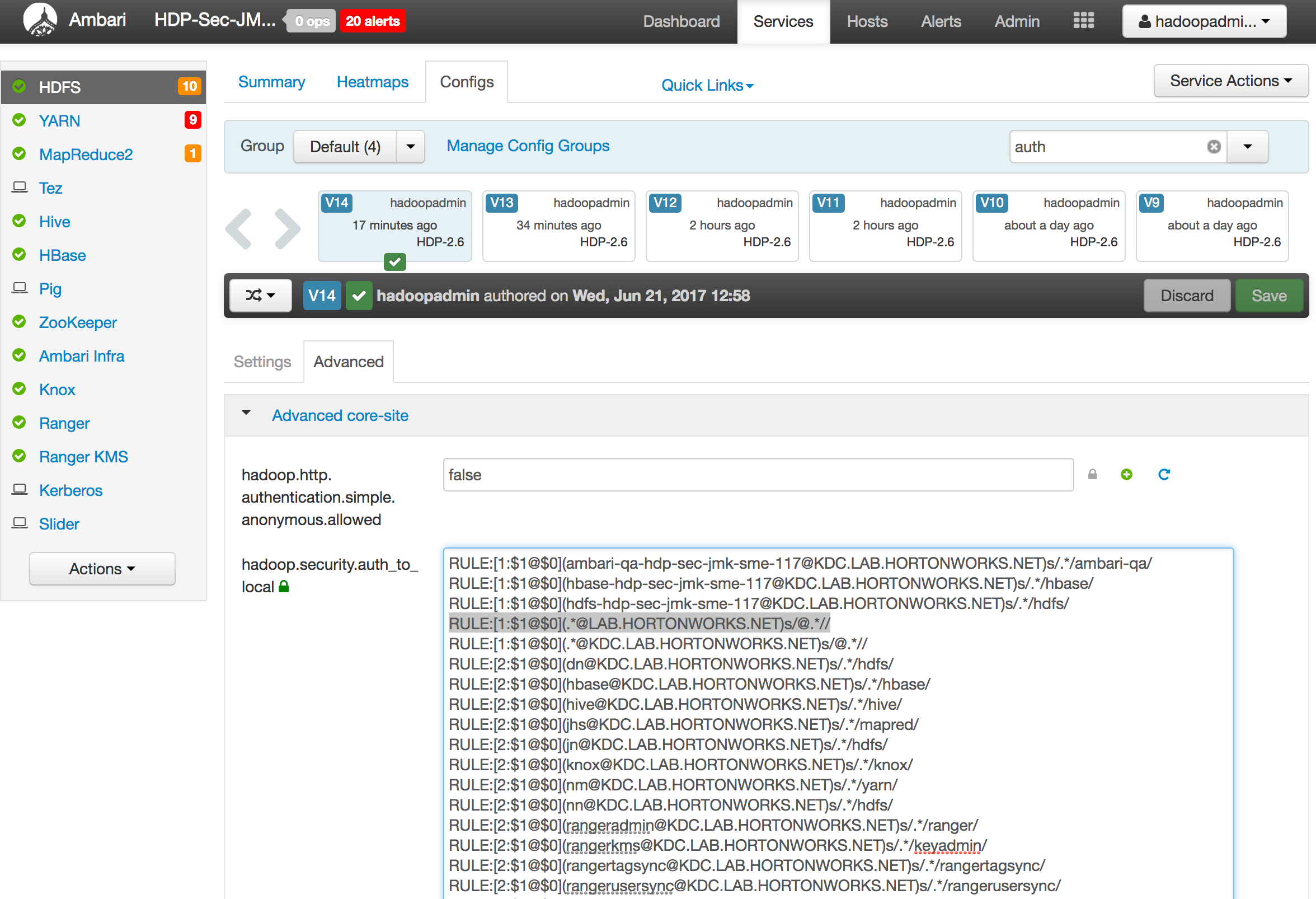Open Manage Config Groups link
Viewport: 1316px width, 899px height.
(528, 146)
